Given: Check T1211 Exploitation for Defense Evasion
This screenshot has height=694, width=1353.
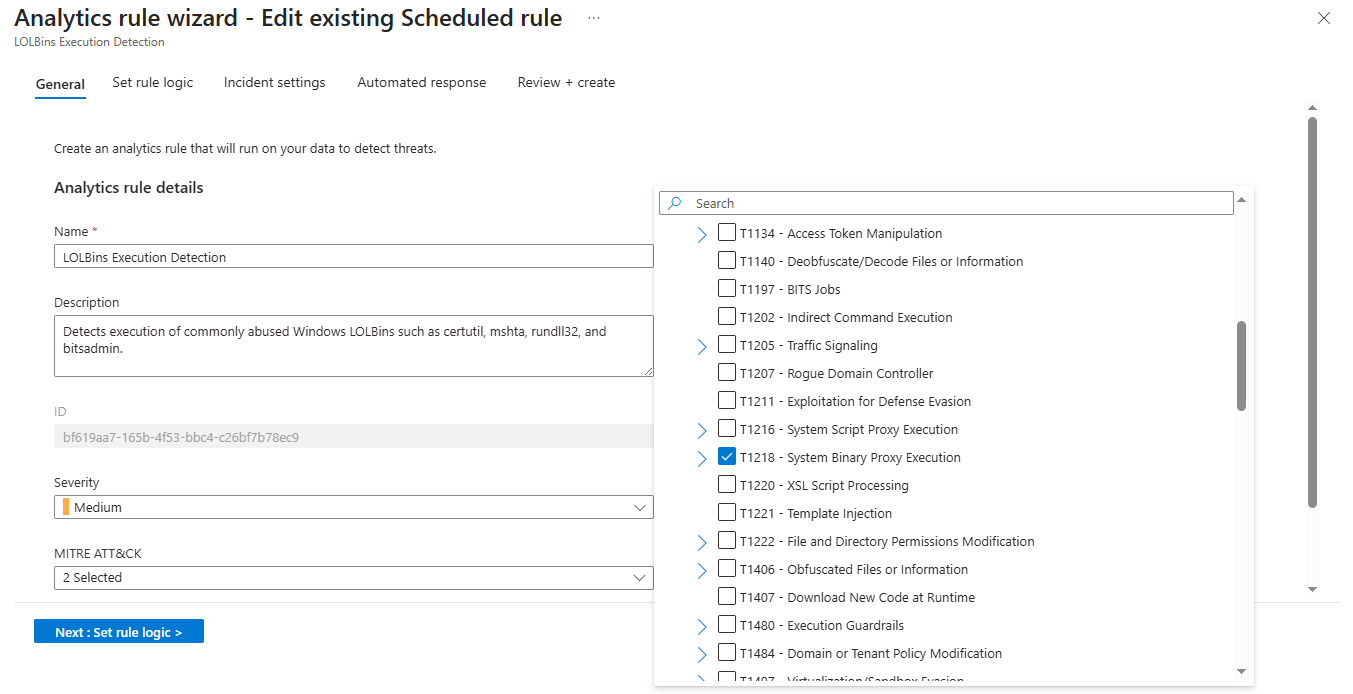Looking at the screenshot, I should click(727, 401).
